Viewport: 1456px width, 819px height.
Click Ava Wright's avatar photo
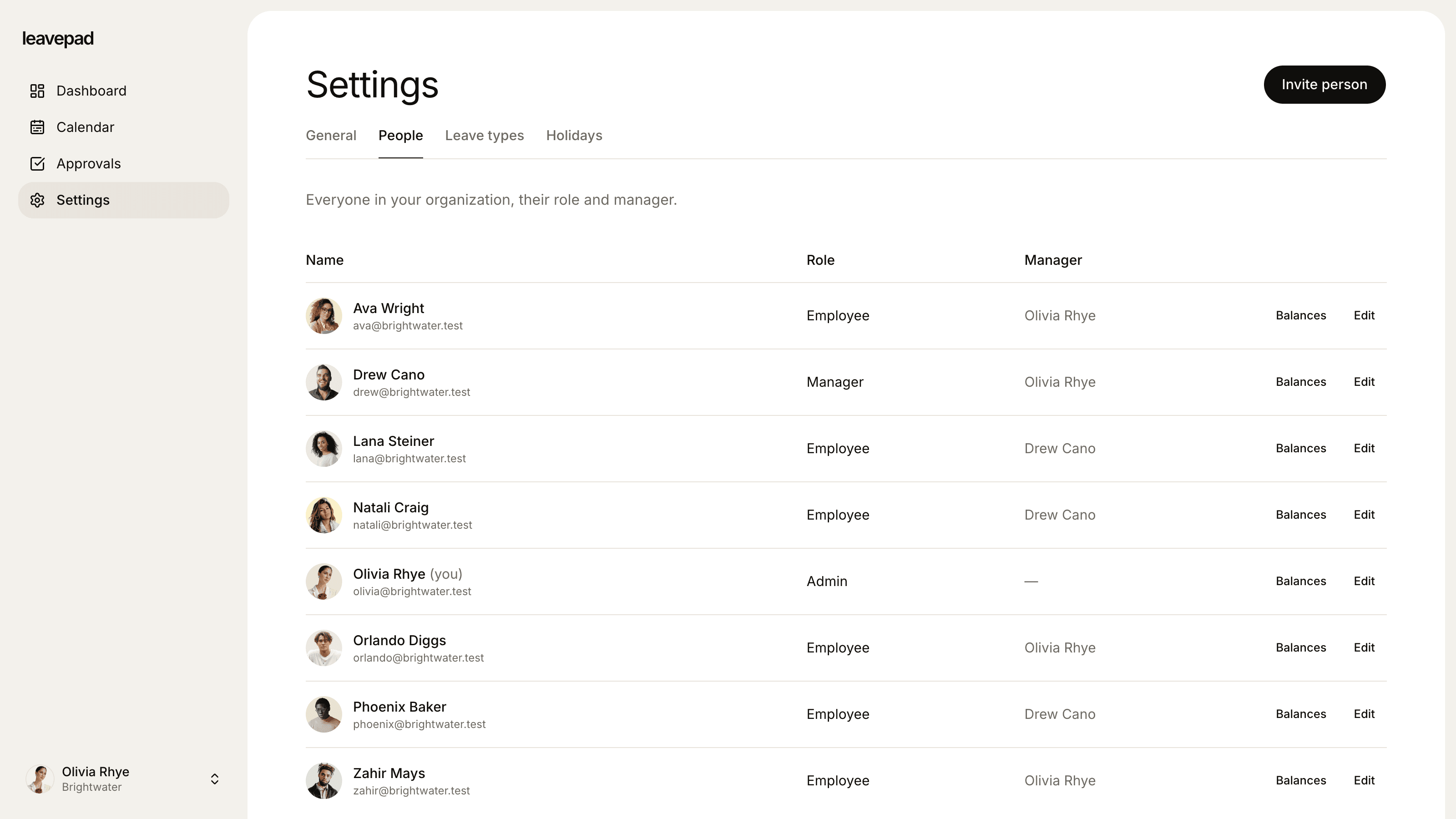click(324, 316)
